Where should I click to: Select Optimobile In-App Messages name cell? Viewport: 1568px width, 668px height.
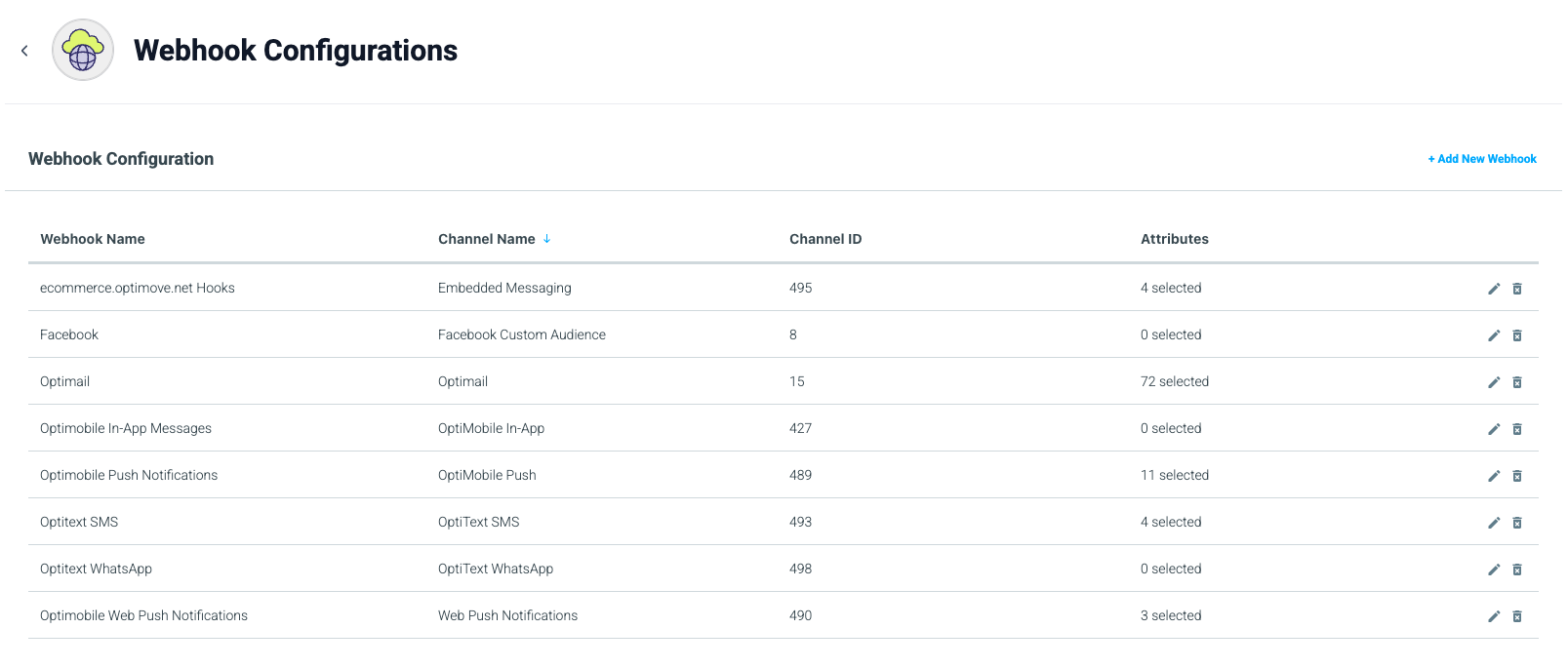(126, 428)
